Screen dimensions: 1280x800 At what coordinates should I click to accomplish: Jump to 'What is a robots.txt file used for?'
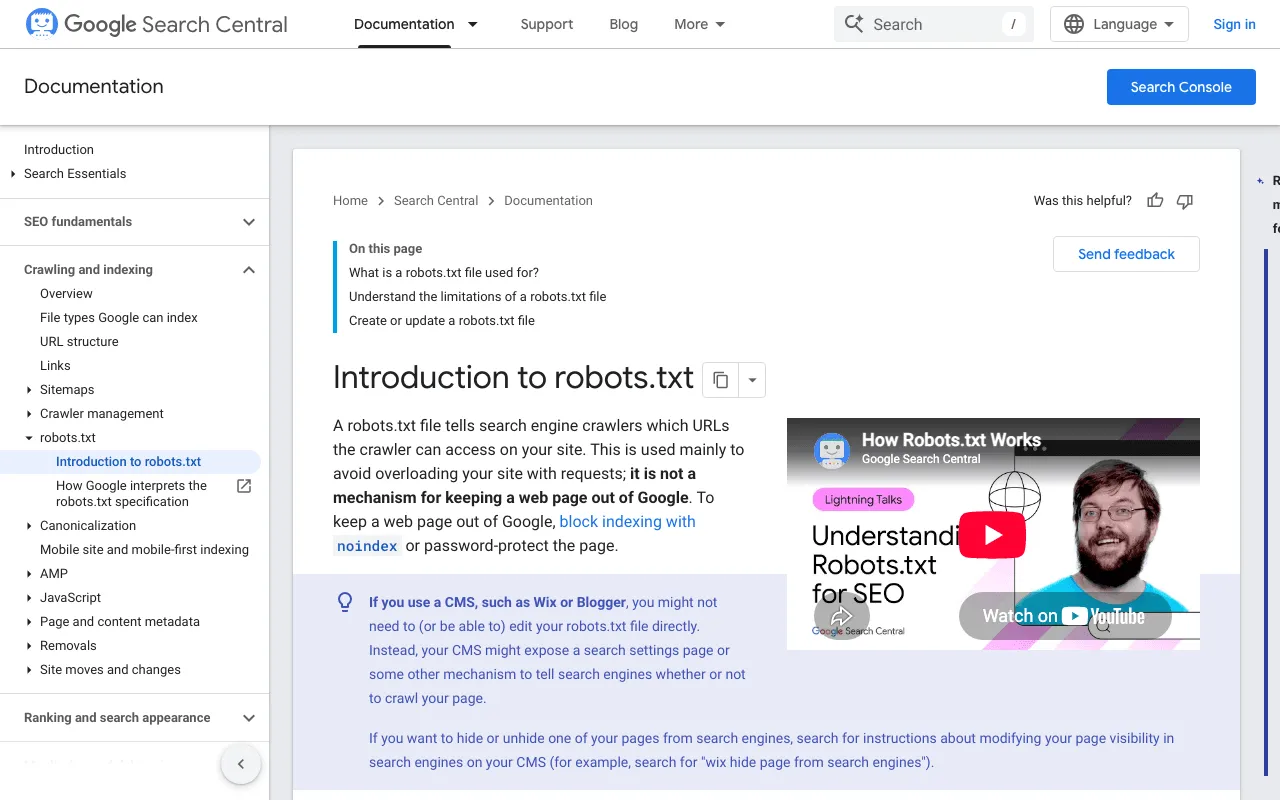[x=444, y=272]
